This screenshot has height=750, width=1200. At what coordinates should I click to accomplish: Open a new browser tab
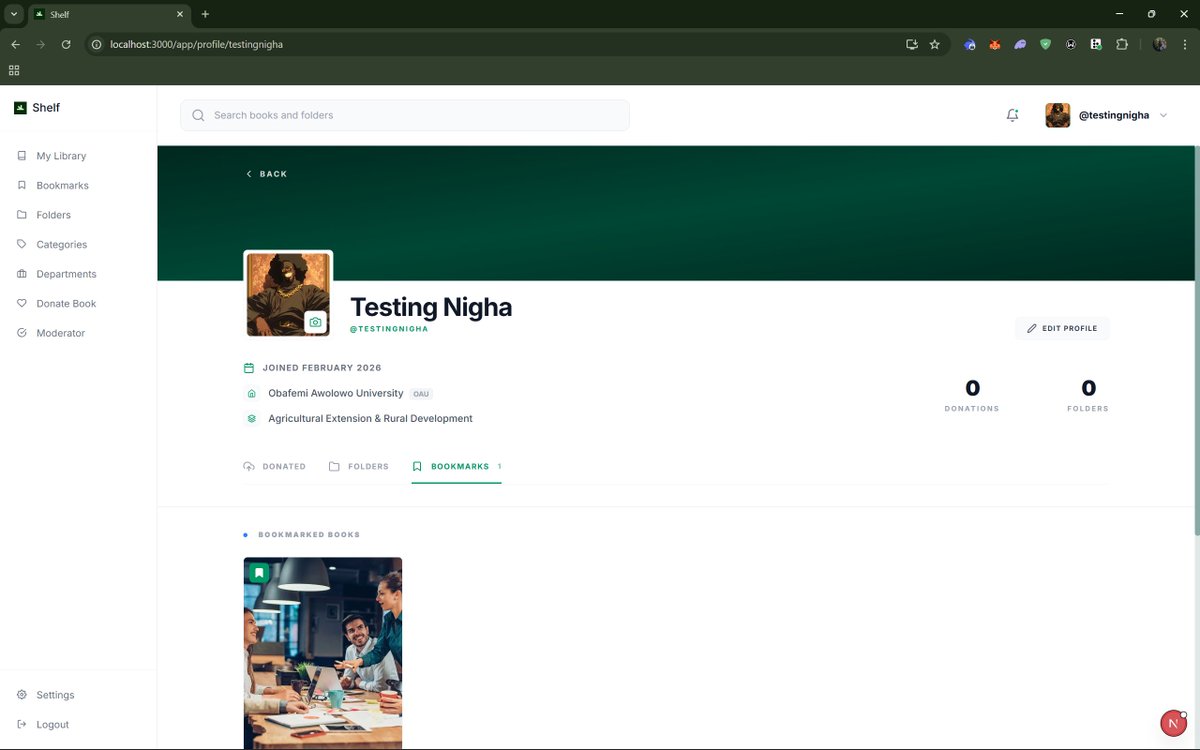coord(205,14)
